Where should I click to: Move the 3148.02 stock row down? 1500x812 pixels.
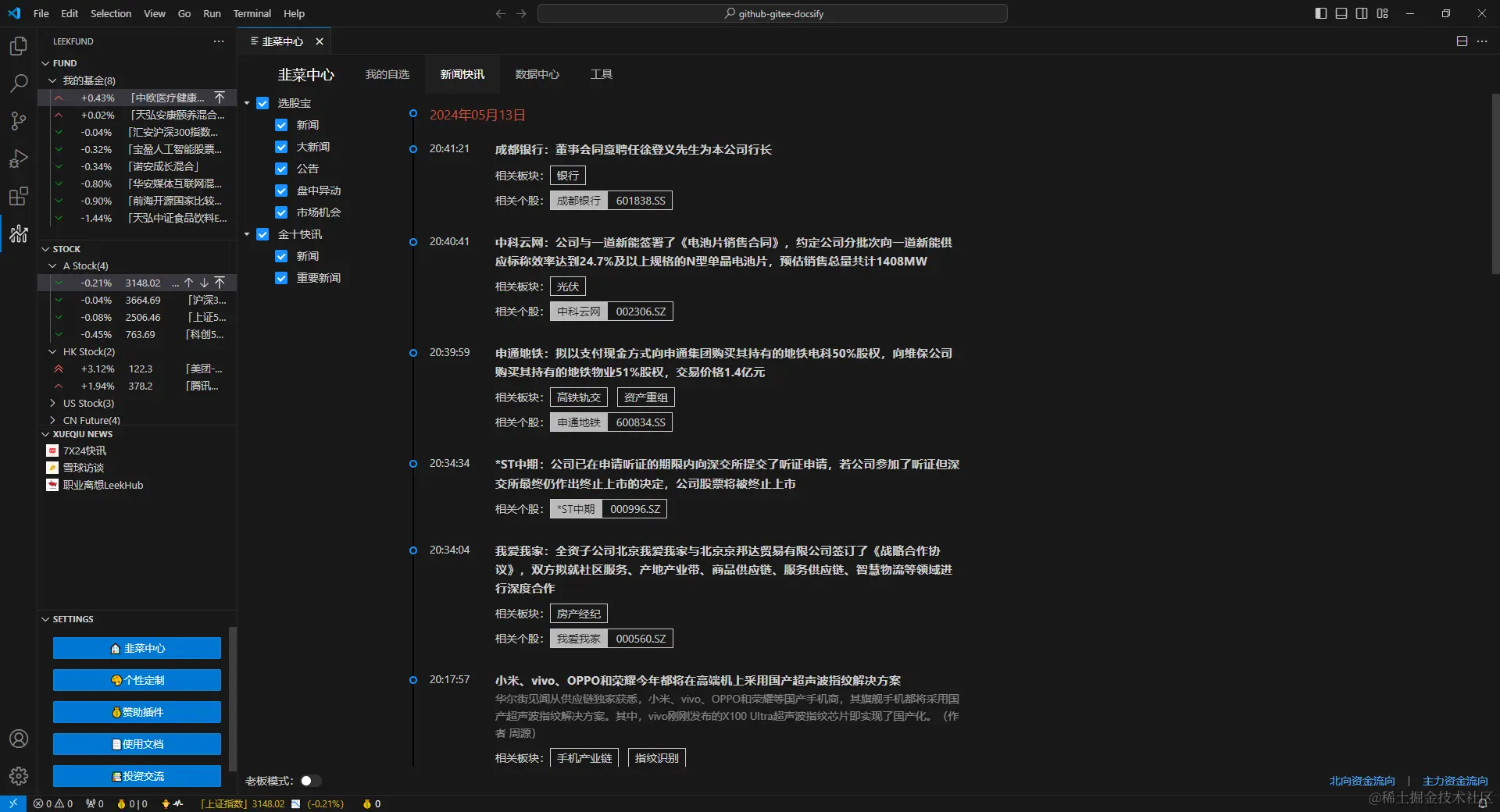click(204, 283)
